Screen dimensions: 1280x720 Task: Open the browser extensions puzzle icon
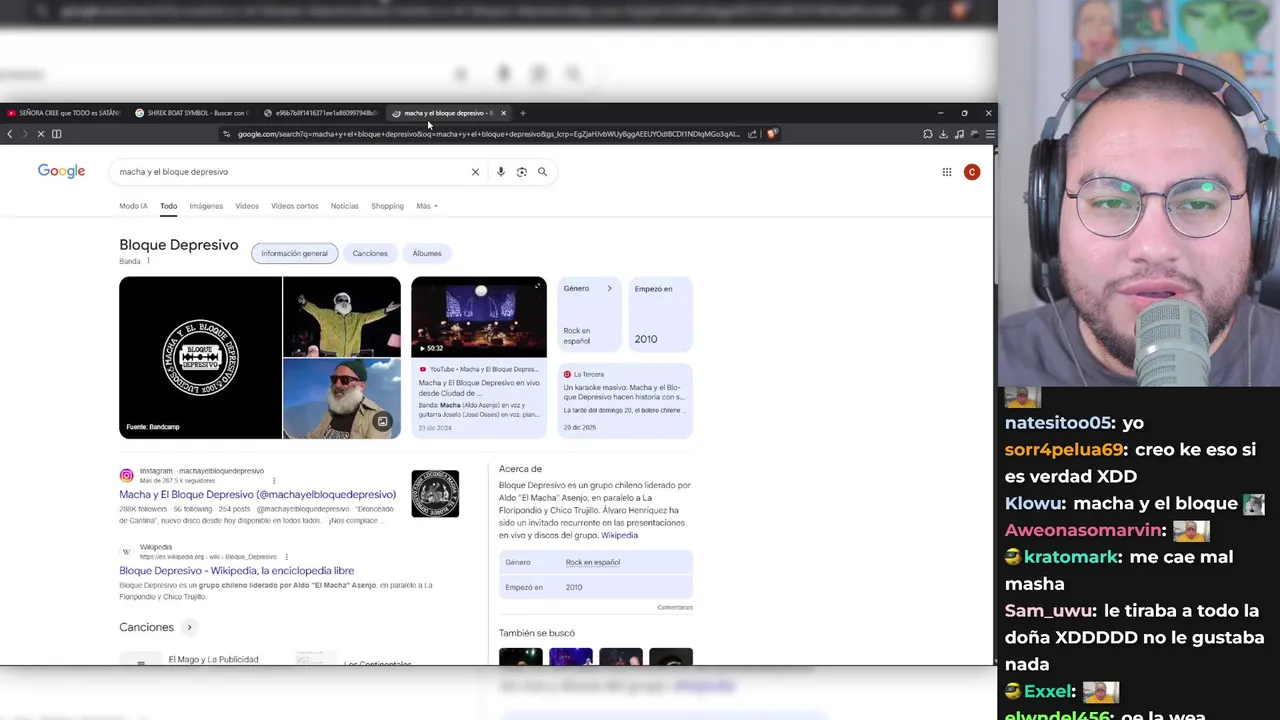pos(928,134)
